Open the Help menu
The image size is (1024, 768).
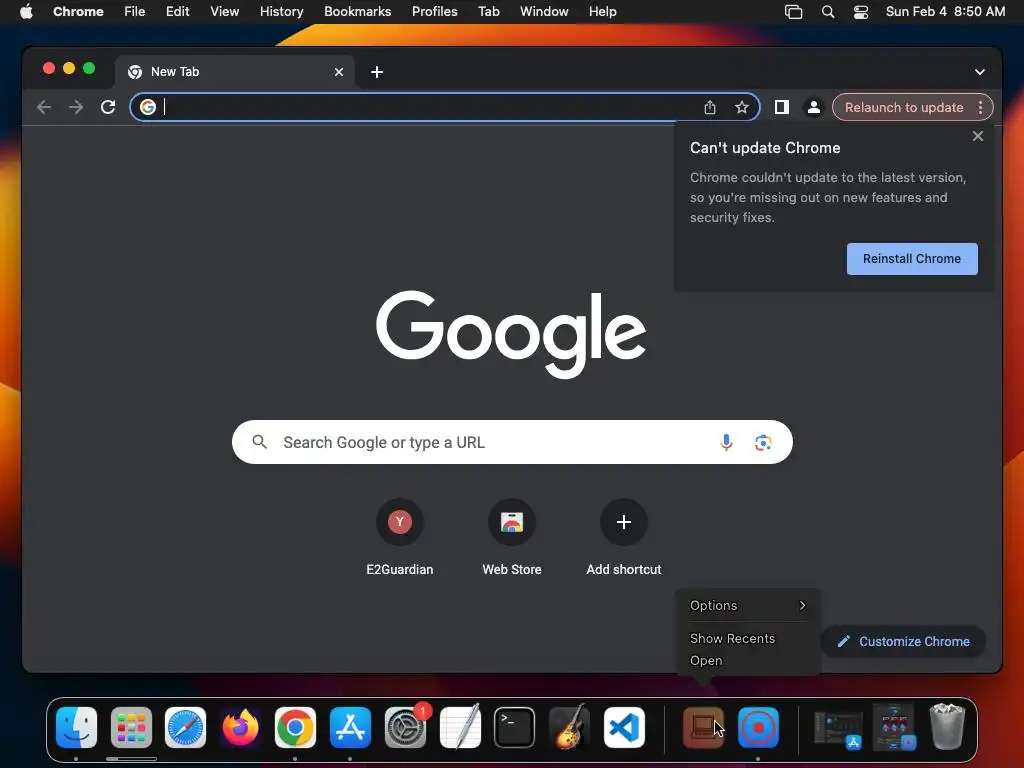click(x=602, y=11)
